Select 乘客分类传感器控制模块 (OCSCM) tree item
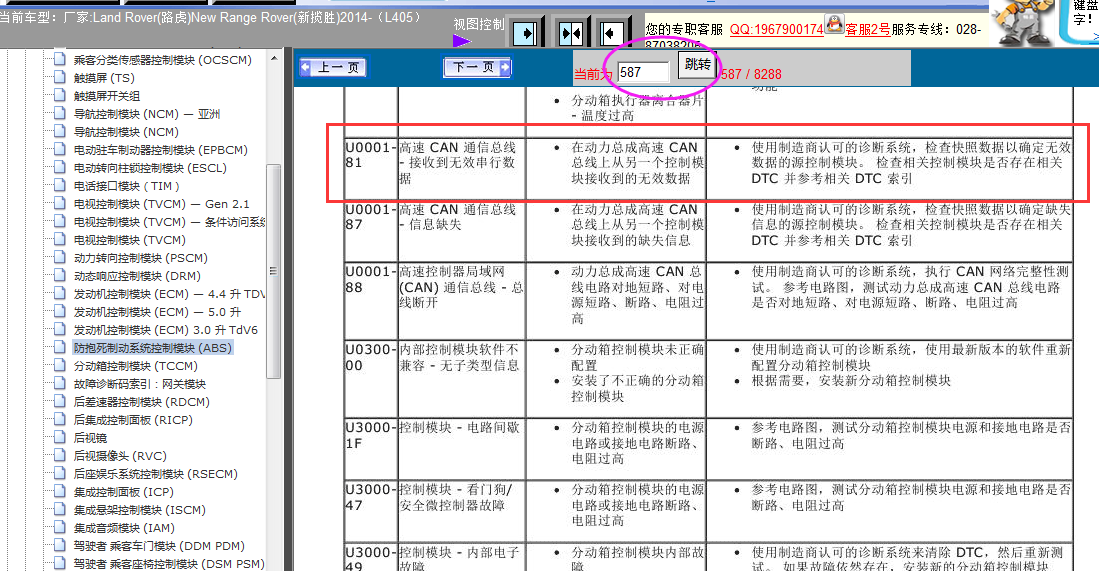Image resolution: width=1099 pixels, height=571 pixels. click(x=163, y=60)
